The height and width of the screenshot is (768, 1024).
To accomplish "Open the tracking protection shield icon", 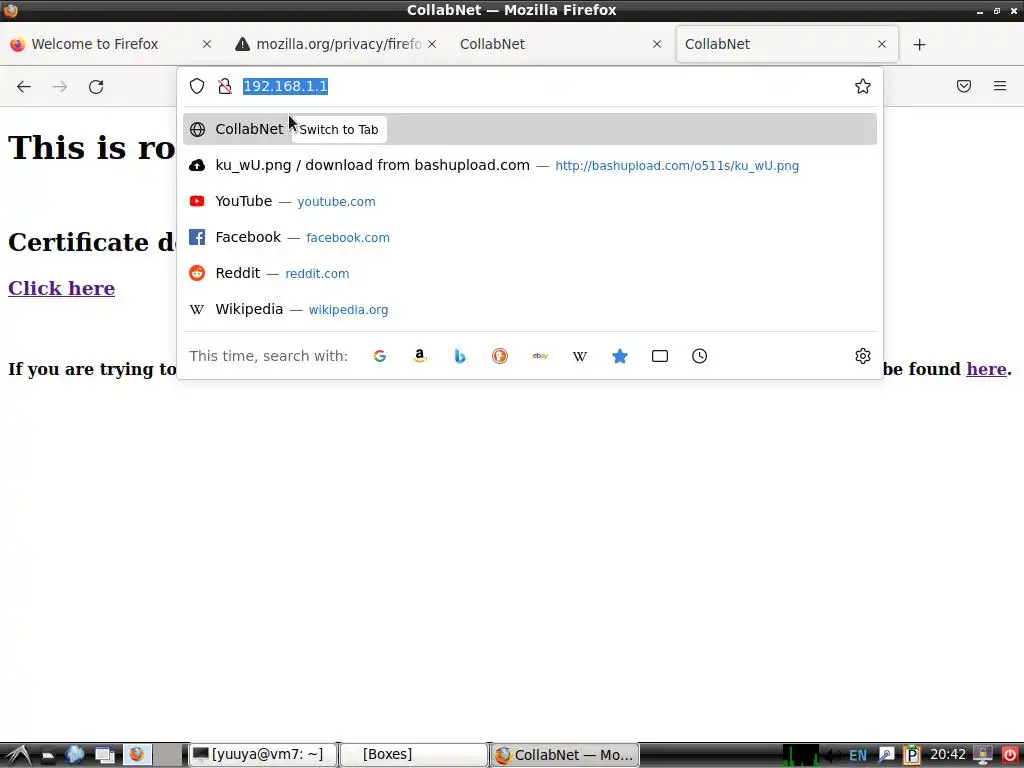I will [x=197, y=86].
